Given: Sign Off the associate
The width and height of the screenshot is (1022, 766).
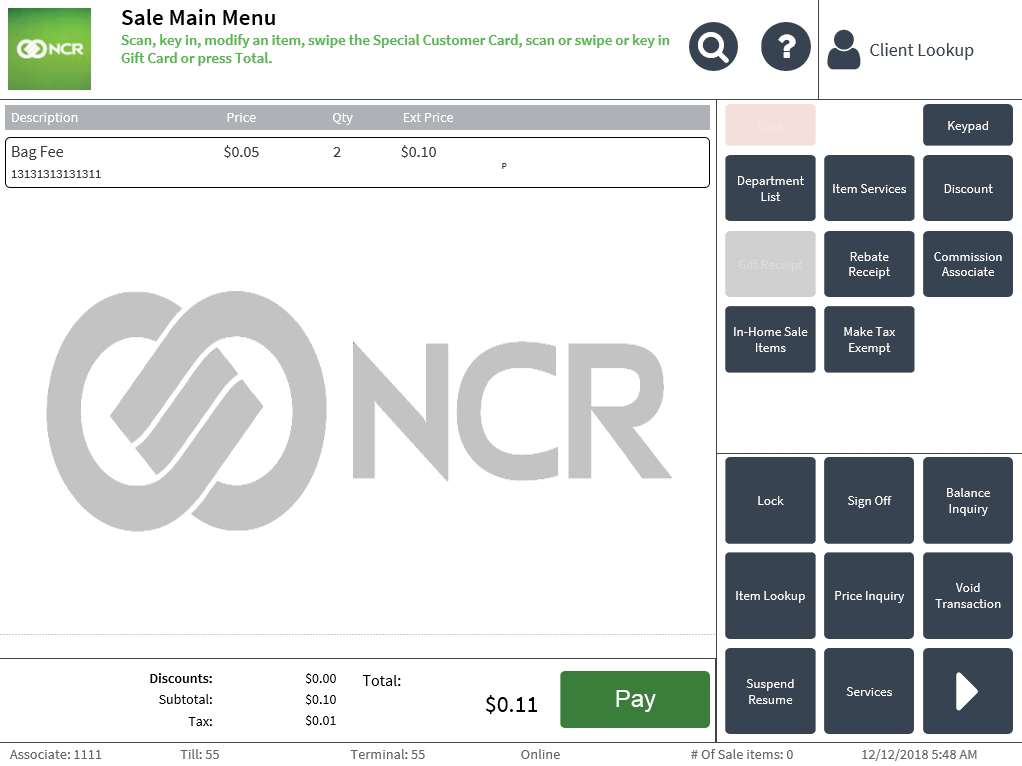Looking at the screenshot, I should click(x=869, y=501).
